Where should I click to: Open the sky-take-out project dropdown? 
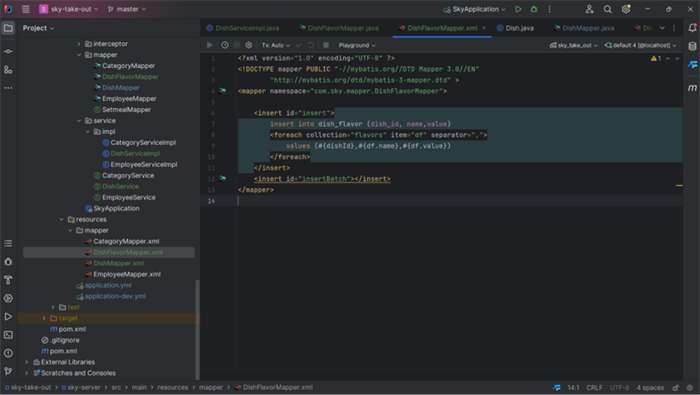pos(69,9)
